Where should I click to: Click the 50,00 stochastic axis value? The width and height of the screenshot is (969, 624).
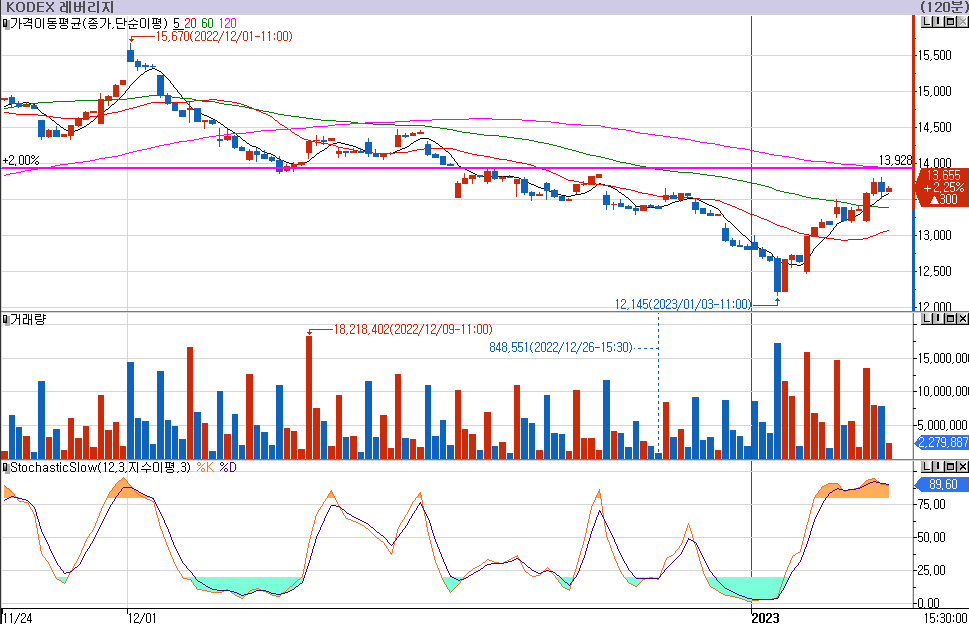[x=932, y=538]
